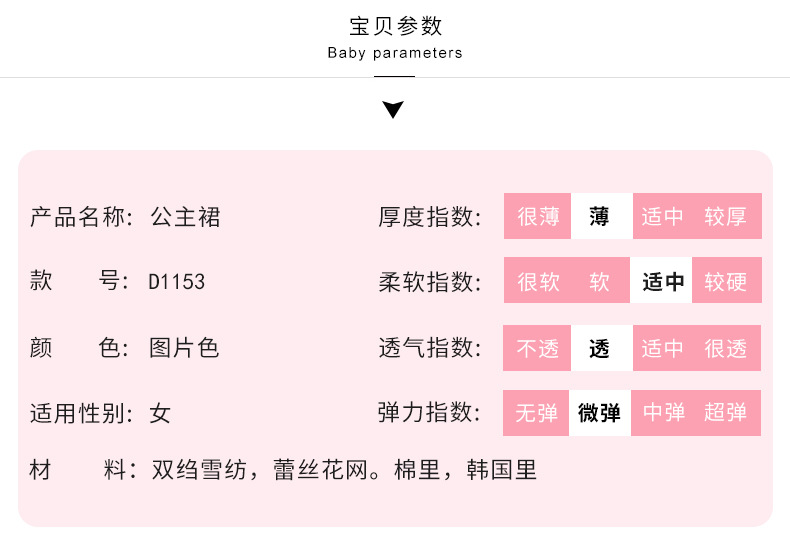Select 无弹 elasticity option

click(537, 413)
